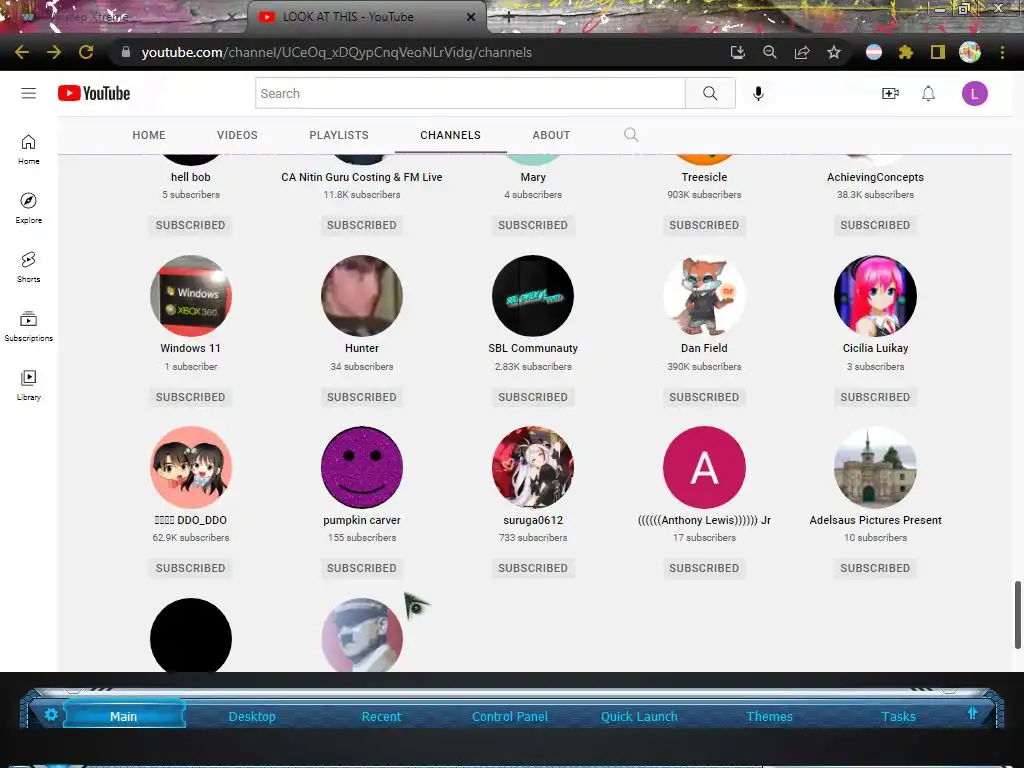The width and height of the screenshot is (1024, 768).
Task: Unsubscribe from Anthony Lewis Jr
Action: pyautogui.click(x=704, y=568)
